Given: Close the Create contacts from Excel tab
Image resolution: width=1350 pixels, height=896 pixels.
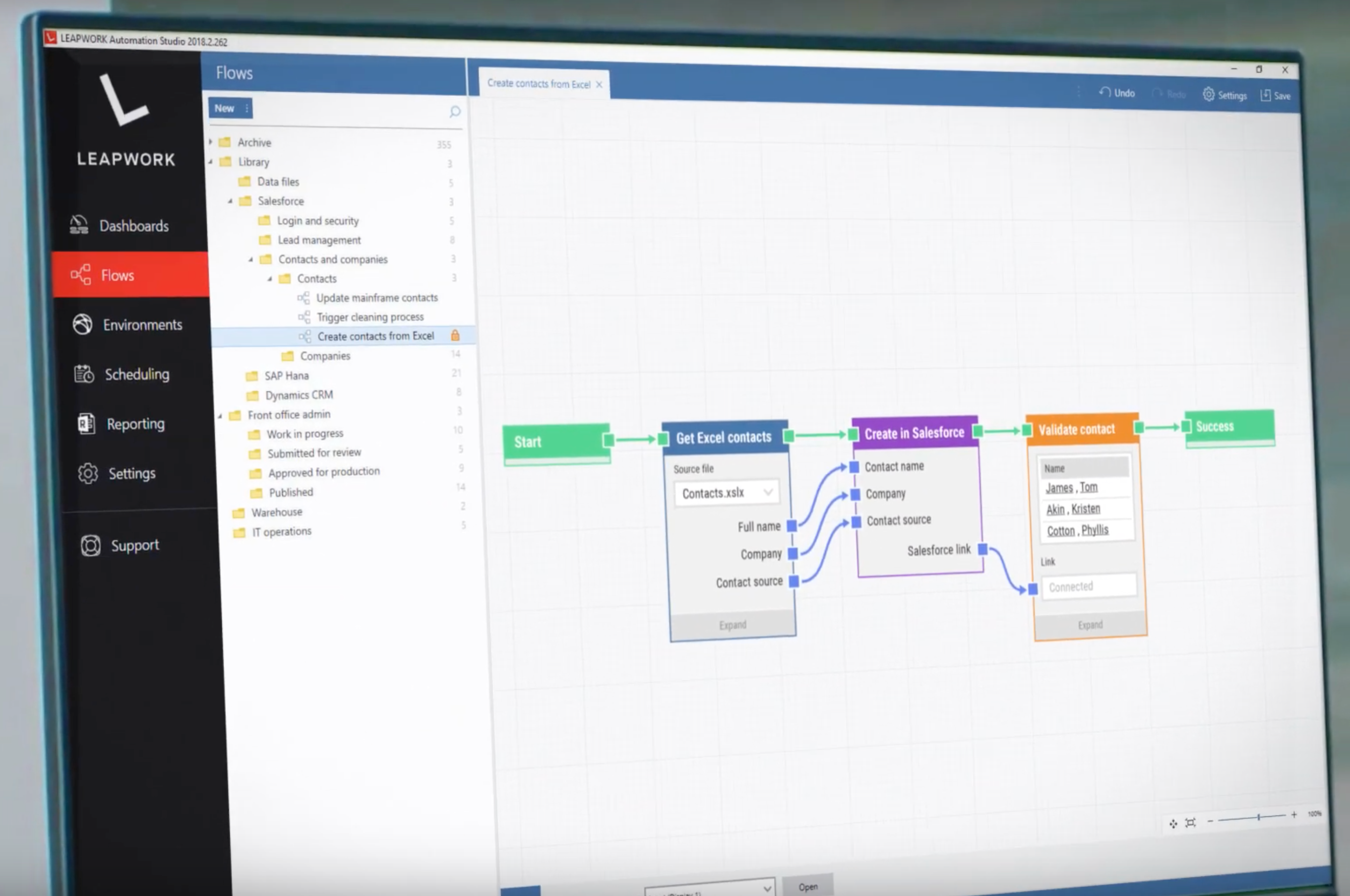Looking at the screenshot, I should click(x=599, y=85).
